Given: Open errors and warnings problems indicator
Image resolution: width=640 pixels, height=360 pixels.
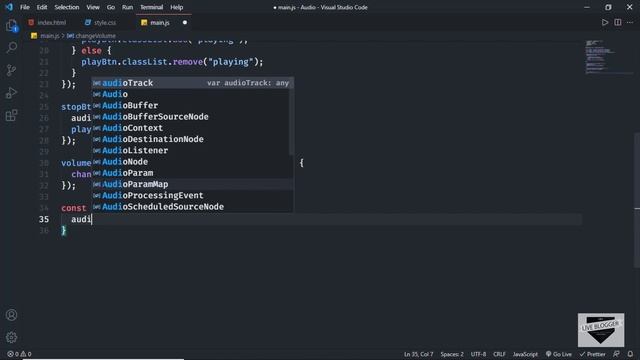Looking at the screenshot, I should (19, 354).
